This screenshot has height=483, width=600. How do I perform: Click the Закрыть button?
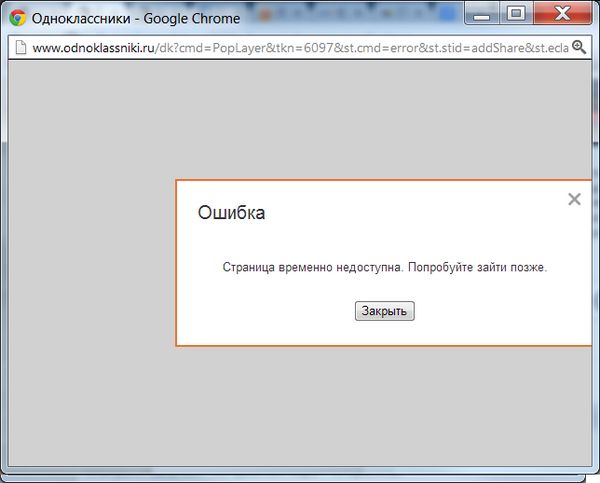[x=385, y=311]
